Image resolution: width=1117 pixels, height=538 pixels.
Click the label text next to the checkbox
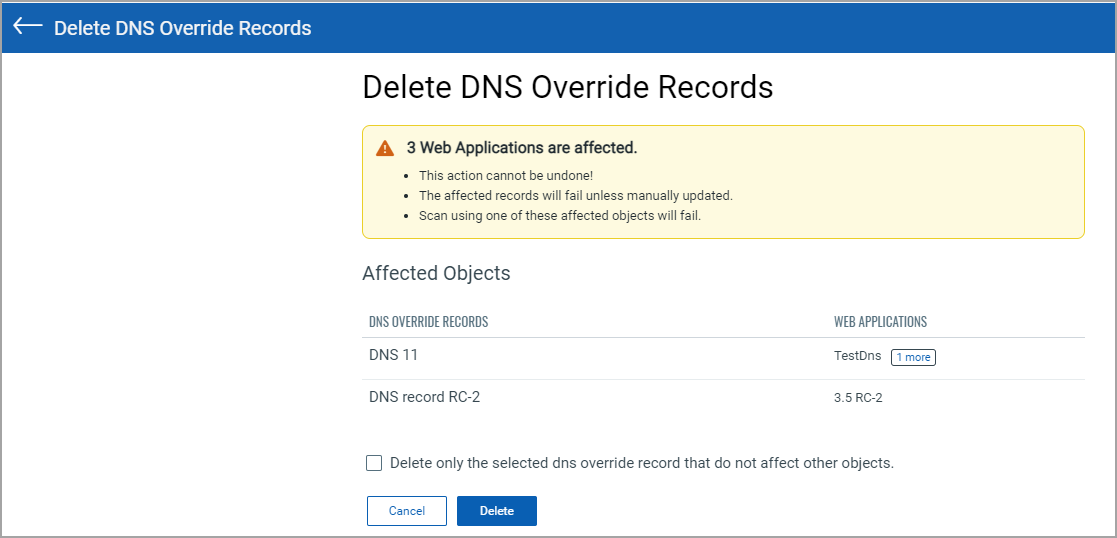coord(641,463)
